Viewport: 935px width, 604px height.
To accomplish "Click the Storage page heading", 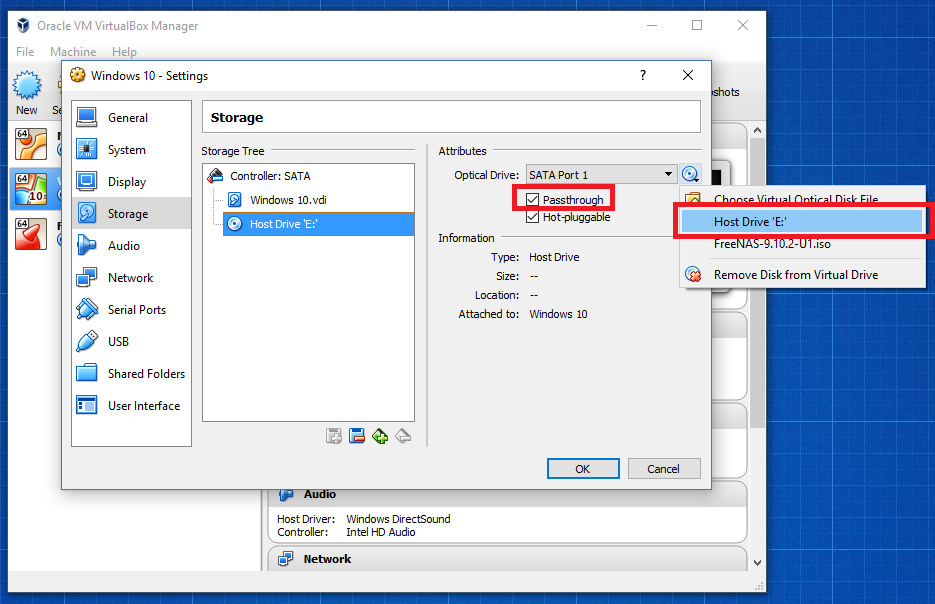I will [x=237, y=117].
